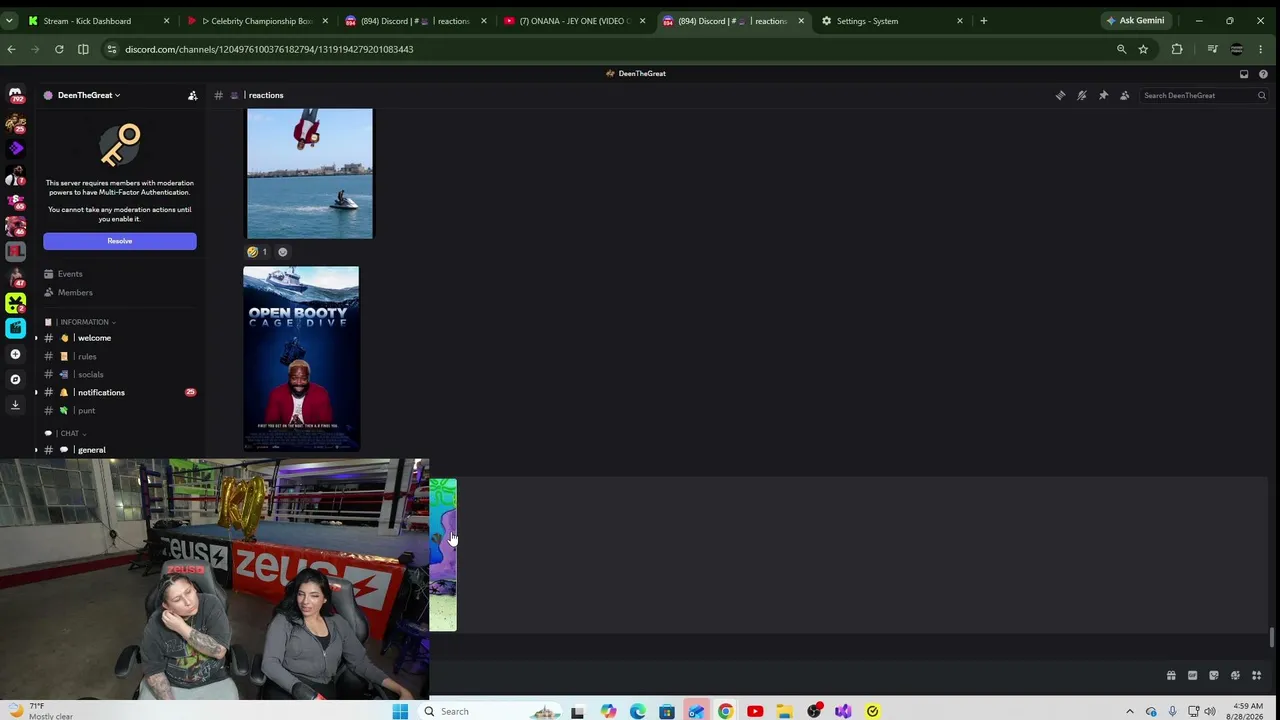The height and width of the screenshot is (720, 1280).
Task: Click the invite people icon beside DeenTheGreat
Action: (x=193, y=95)
